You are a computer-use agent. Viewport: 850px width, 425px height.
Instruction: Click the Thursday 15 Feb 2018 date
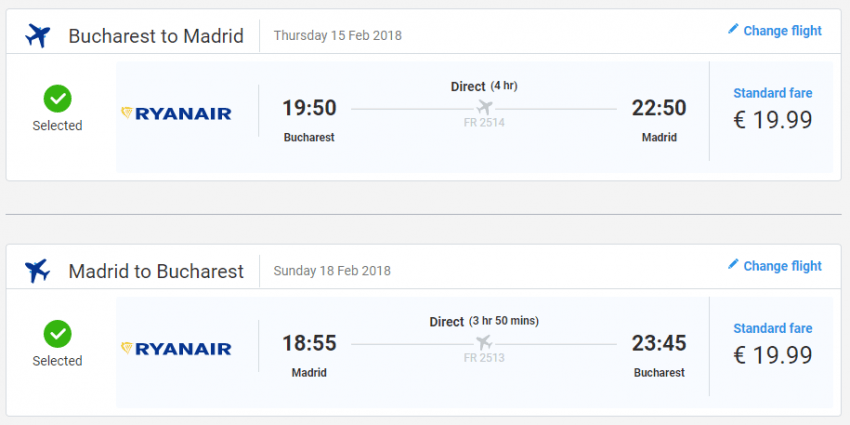tap(338, 36)
